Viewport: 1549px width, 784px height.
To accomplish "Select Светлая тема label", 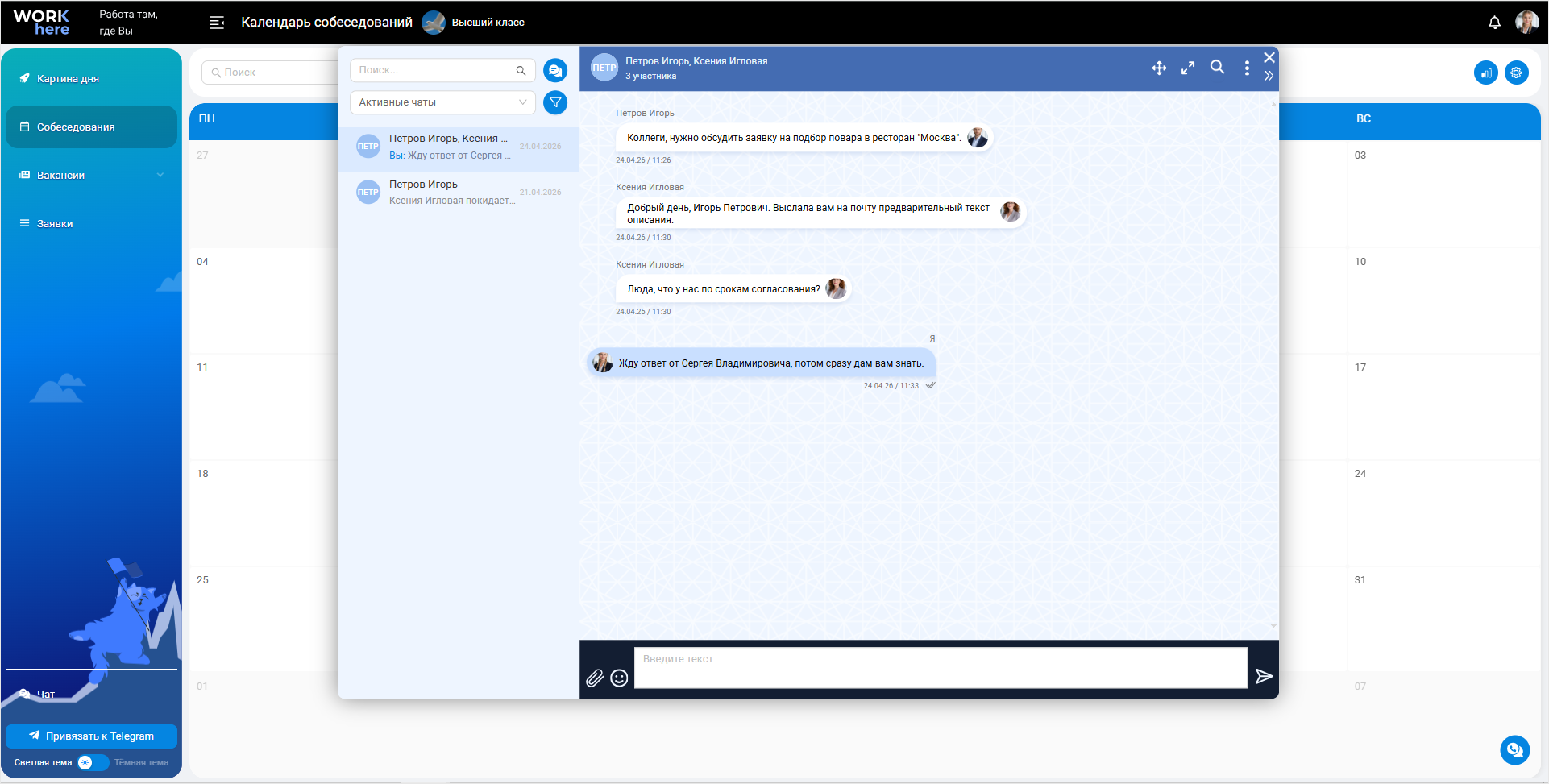I will coord(43,762).
